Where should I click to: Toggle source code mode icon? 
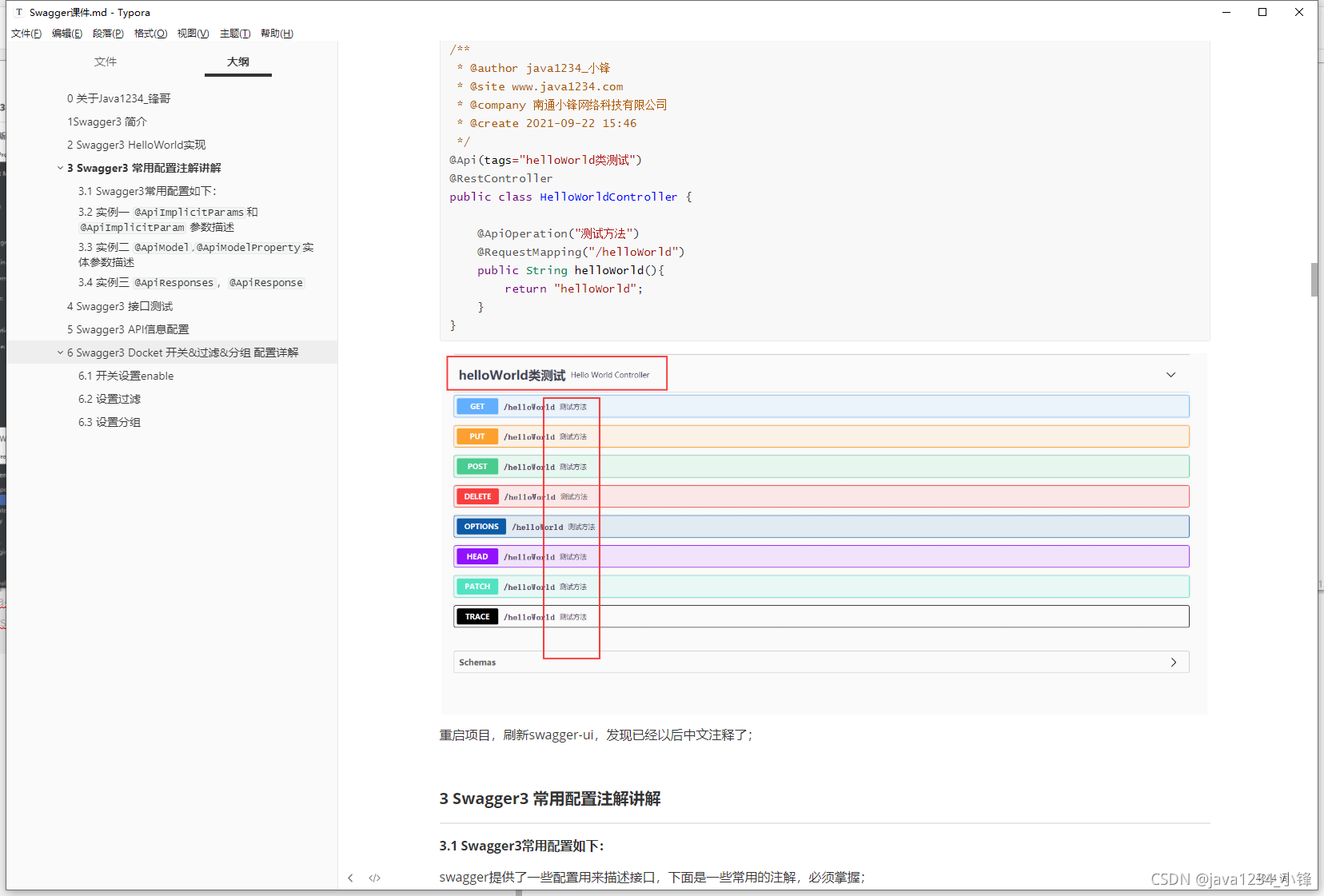[x=374, y=878]
